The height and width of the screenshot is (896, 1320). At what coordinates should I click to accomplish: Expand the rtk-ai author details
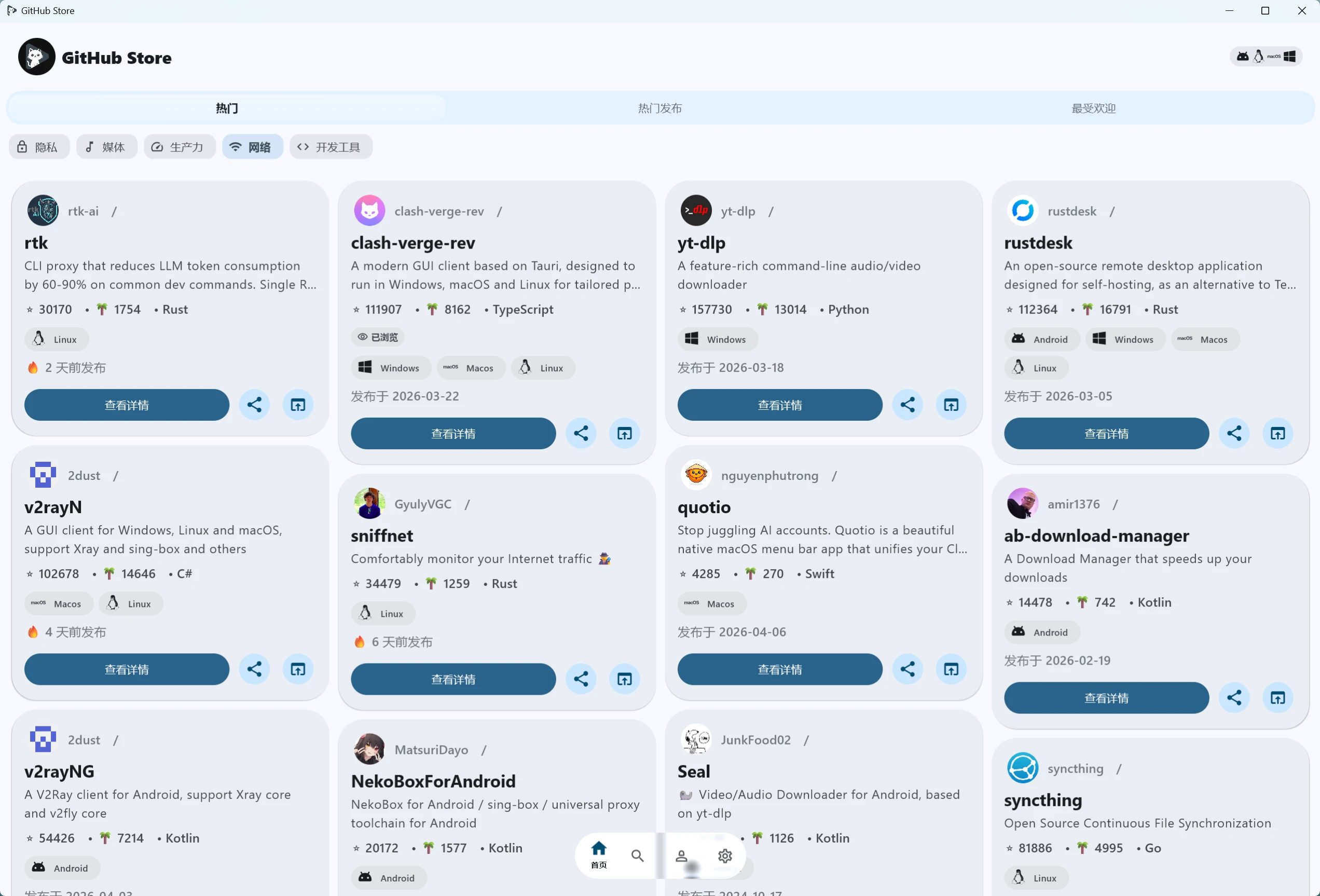83,211
